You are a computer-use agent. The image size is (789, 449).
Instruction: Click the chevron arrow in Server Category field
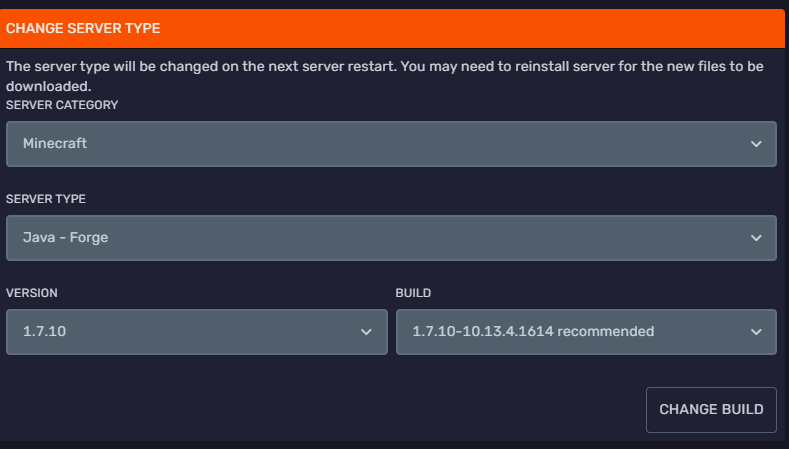(x=756, y=144)
